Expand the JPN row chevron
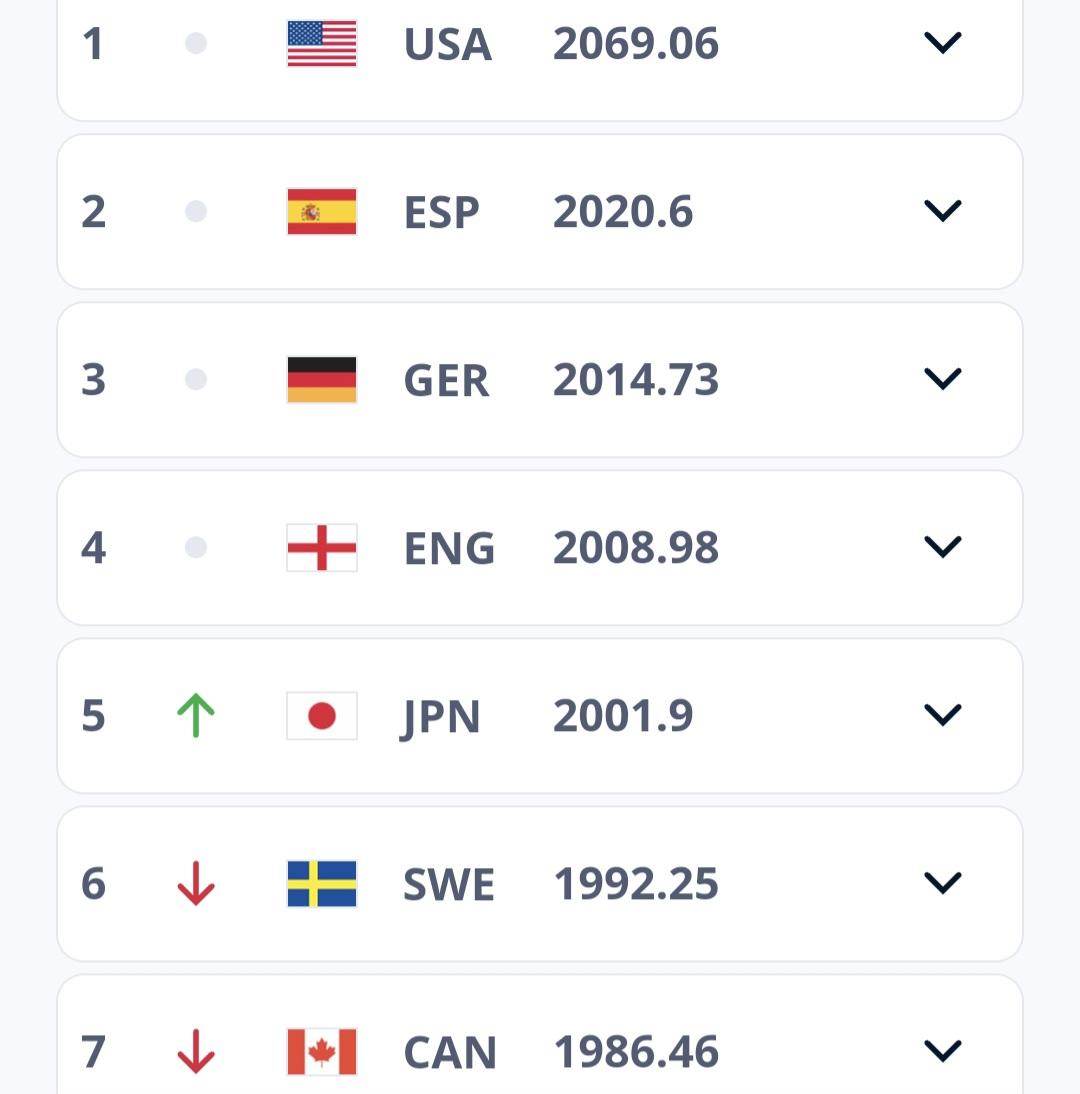This screenshot has width=1080, height=1094. [942, 715]
